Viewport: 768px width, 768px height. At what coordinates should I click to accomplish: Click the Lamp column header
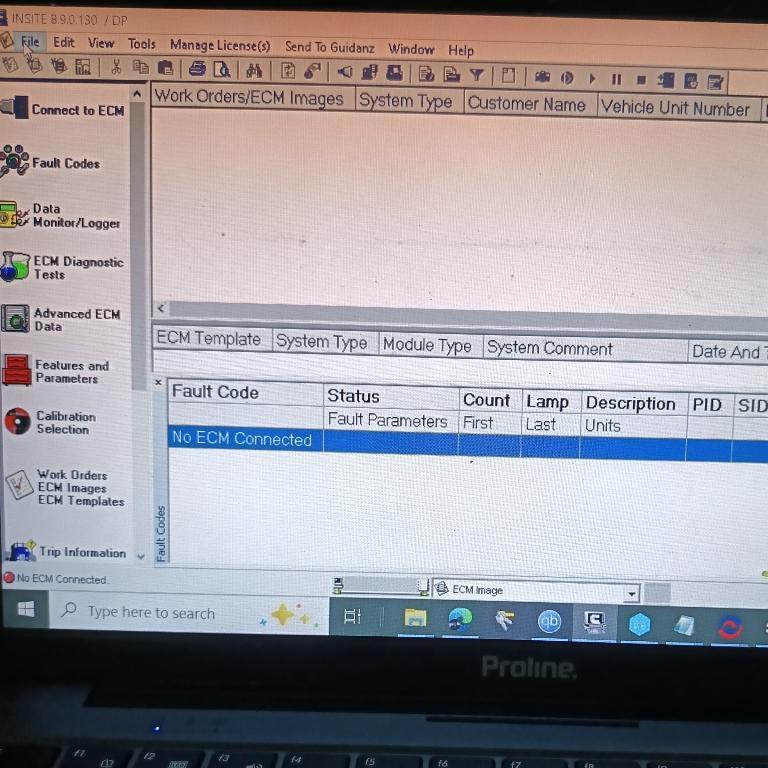click(551, 402)
